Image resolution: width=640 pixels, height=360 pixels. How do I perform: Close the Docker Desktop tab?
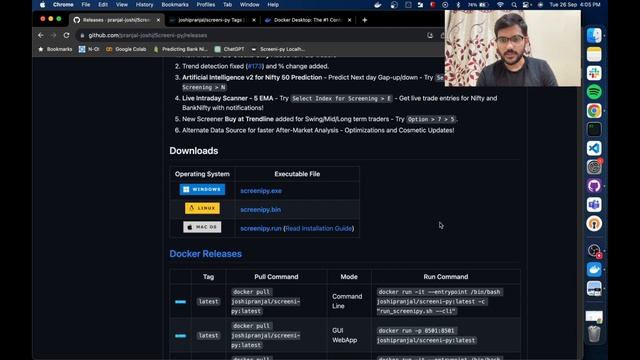349,20
